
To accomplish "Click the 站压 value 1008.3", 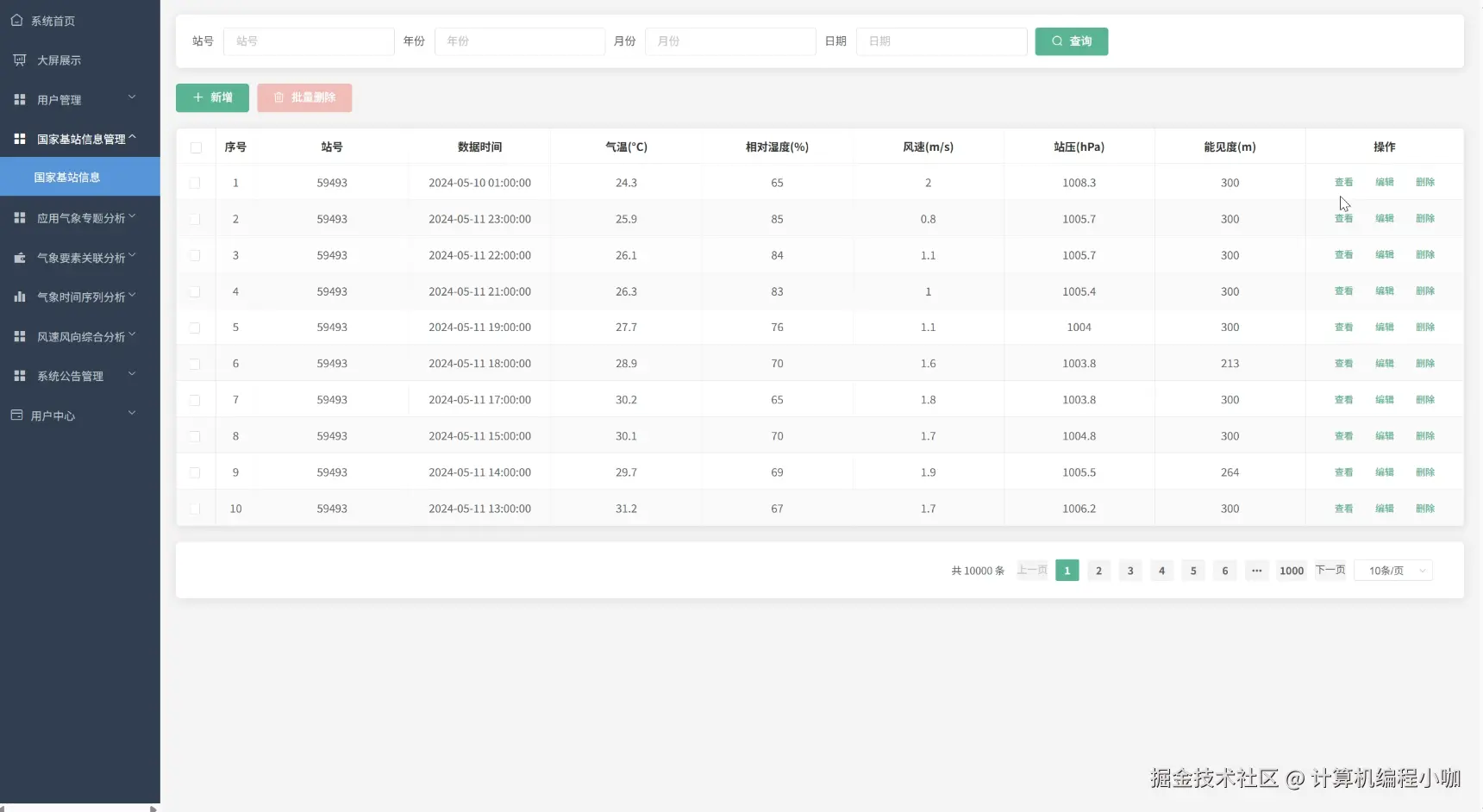I will pyautogui.click(x=1079, y=183).
